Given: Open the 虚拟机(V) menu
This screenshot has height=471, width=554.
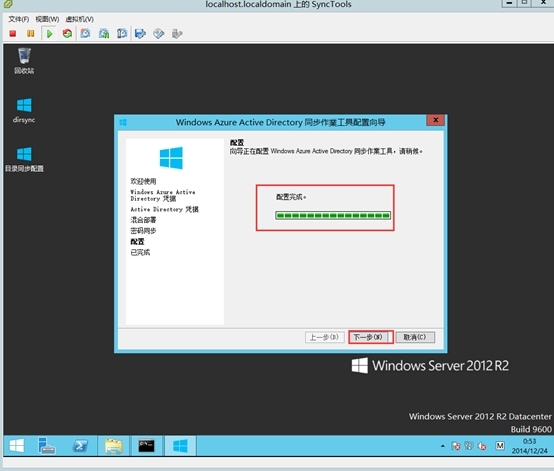Looking at the screenshot, I should pyautogui.click(x=79, y=19).
